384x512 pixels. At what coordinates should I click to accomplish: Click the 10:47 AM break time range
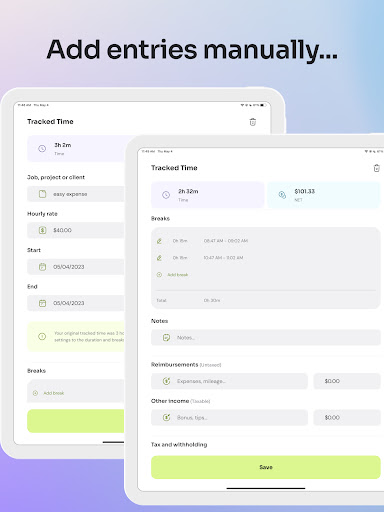[x=223, y=258]
